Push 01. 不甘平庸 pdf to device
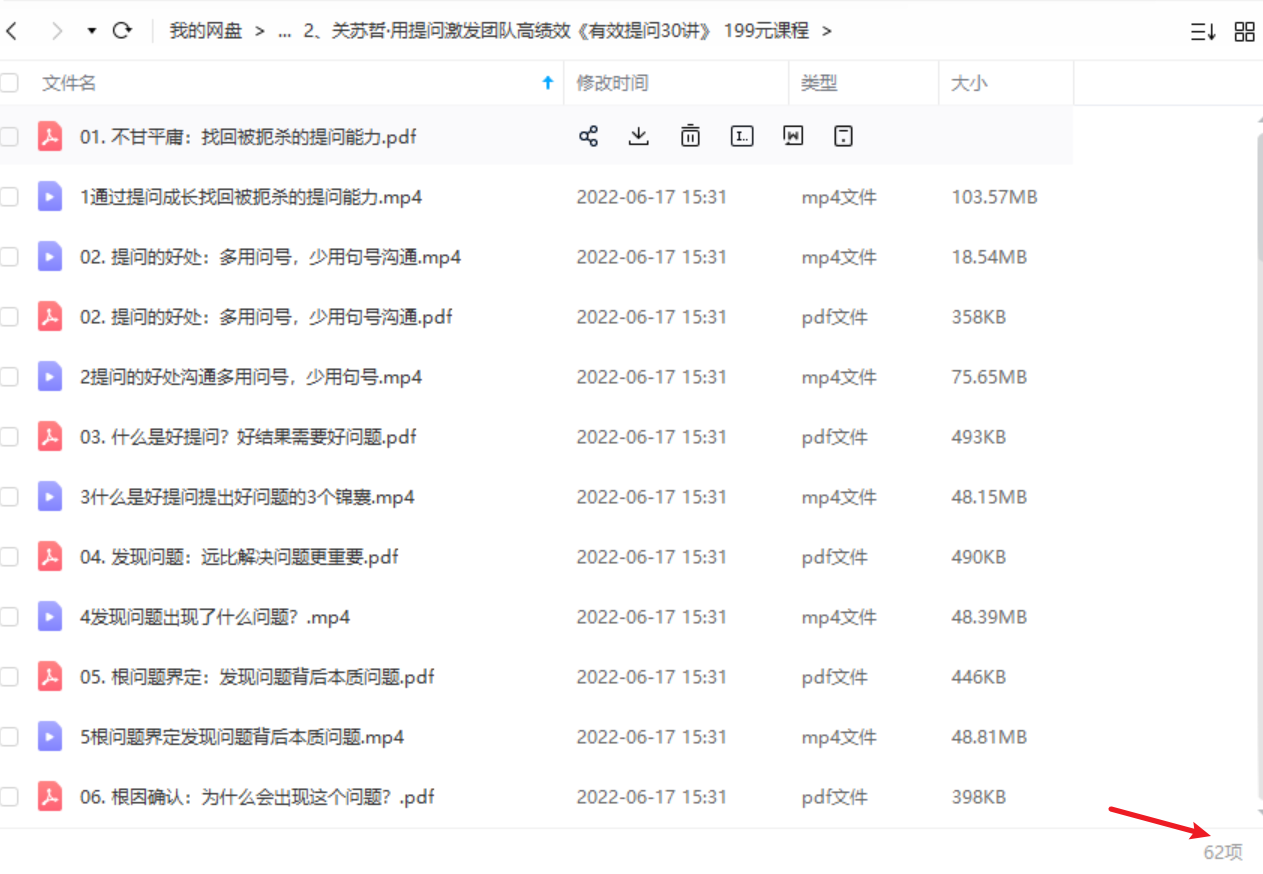 tap(844, 136)
